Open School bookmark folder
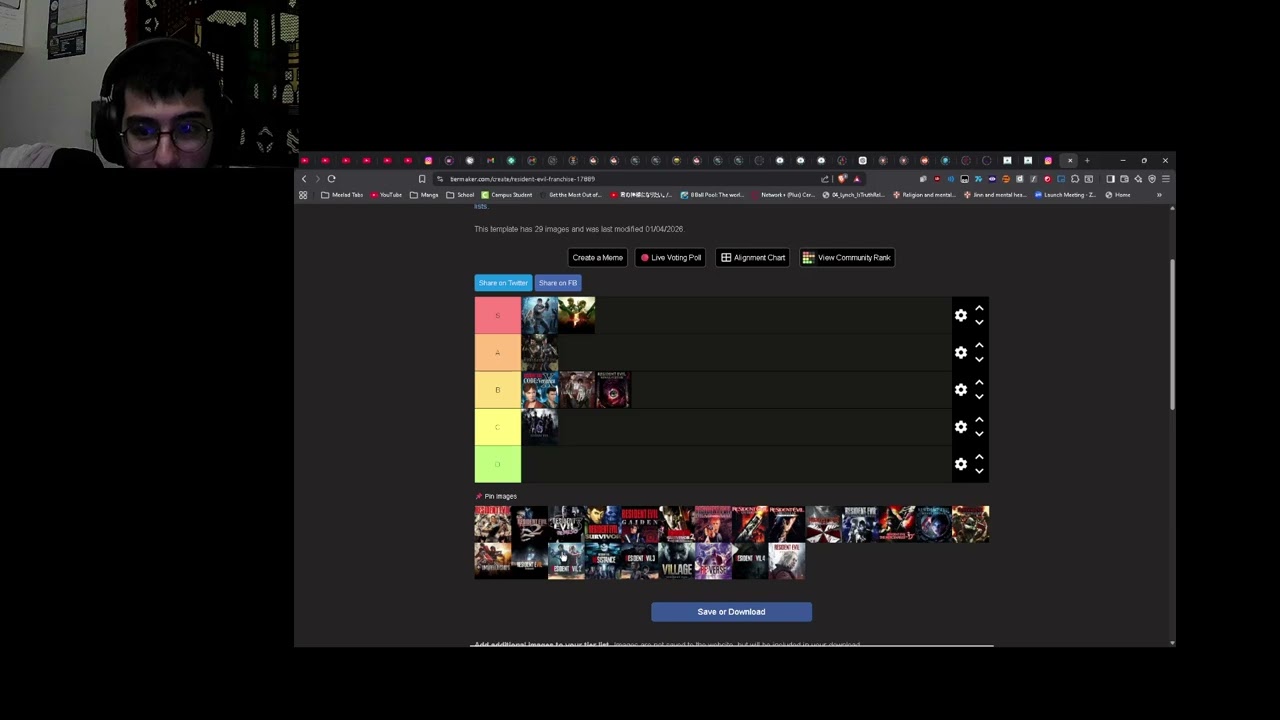This screenshot has height=720, width=1280. tap(460, 195)
